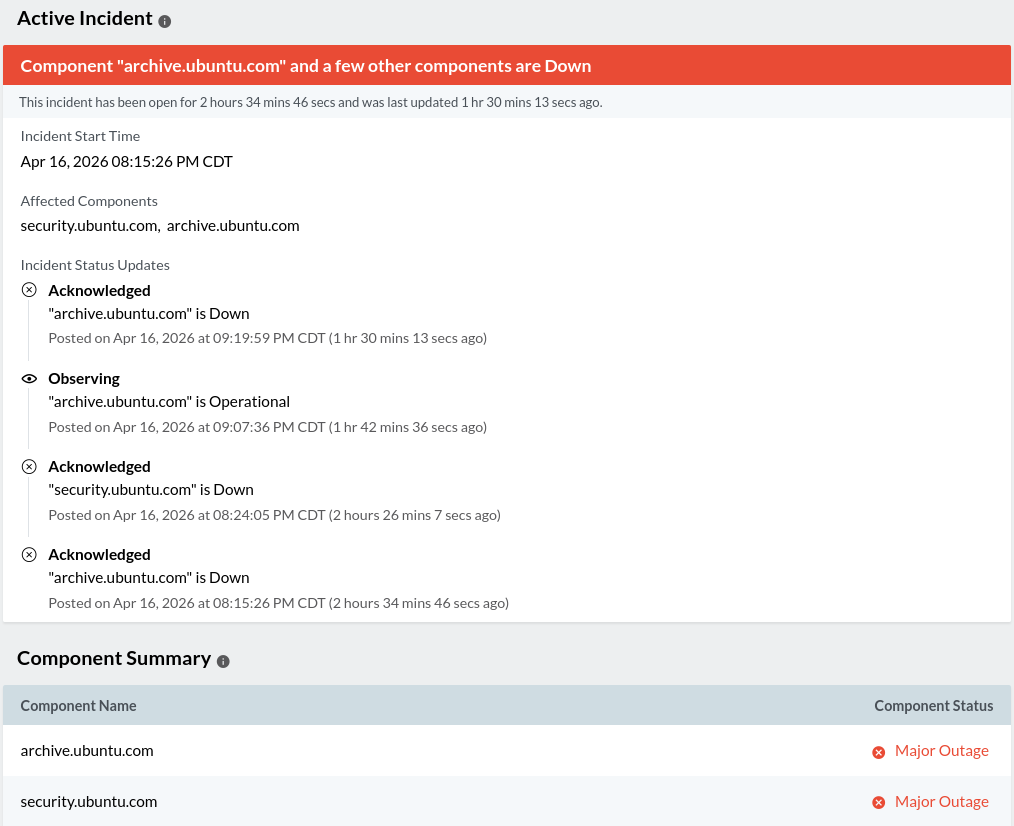The image size is (1014, 826).
Task: Click security.ubuntu.com in Affected Components
Action: click(x=89, y=226)
